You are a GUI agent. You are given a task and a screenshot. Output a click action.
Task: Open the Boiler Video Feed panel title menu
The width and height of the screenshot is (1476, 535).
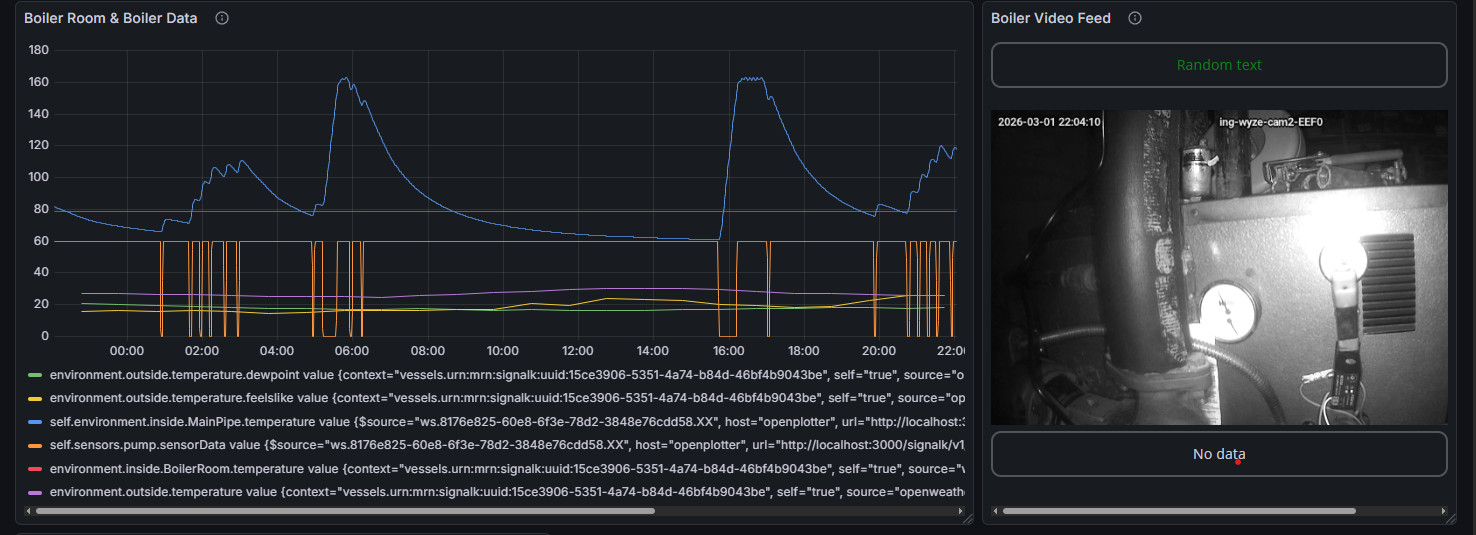coord(1051,18)
